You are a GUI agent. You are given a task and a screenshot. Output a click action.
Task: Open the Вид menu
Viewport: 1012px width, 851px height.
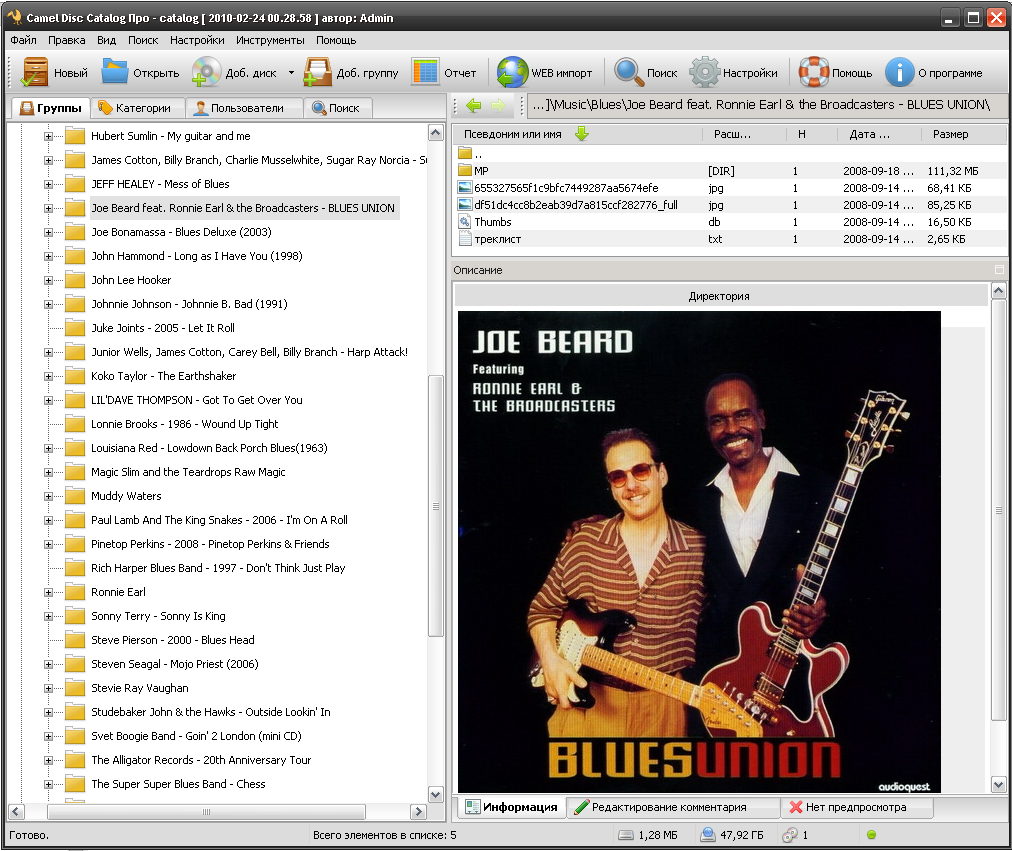106,40
